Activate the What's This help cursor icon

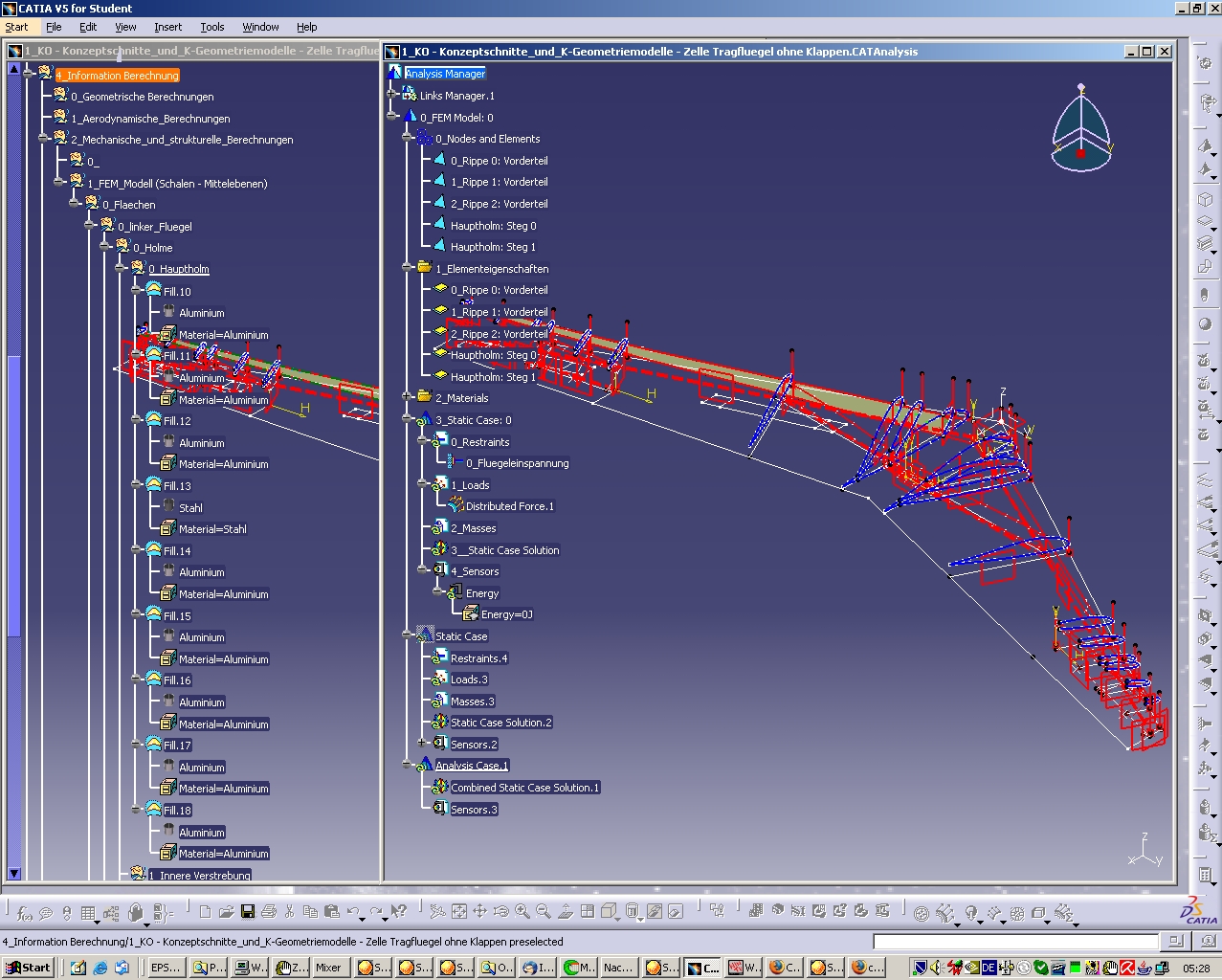pos(398,912)
